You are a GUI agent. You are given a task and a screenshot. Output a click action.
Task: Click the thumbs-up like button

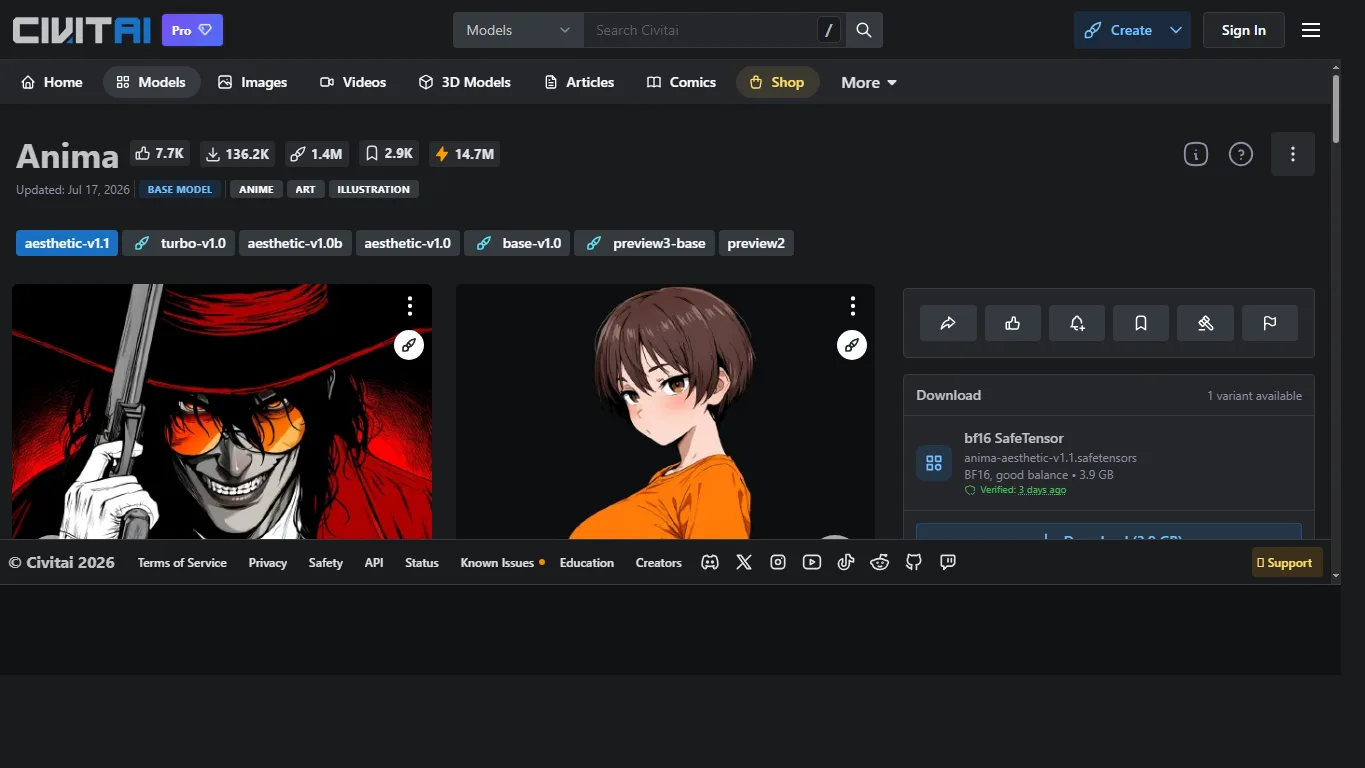(x=1013, y=323)
